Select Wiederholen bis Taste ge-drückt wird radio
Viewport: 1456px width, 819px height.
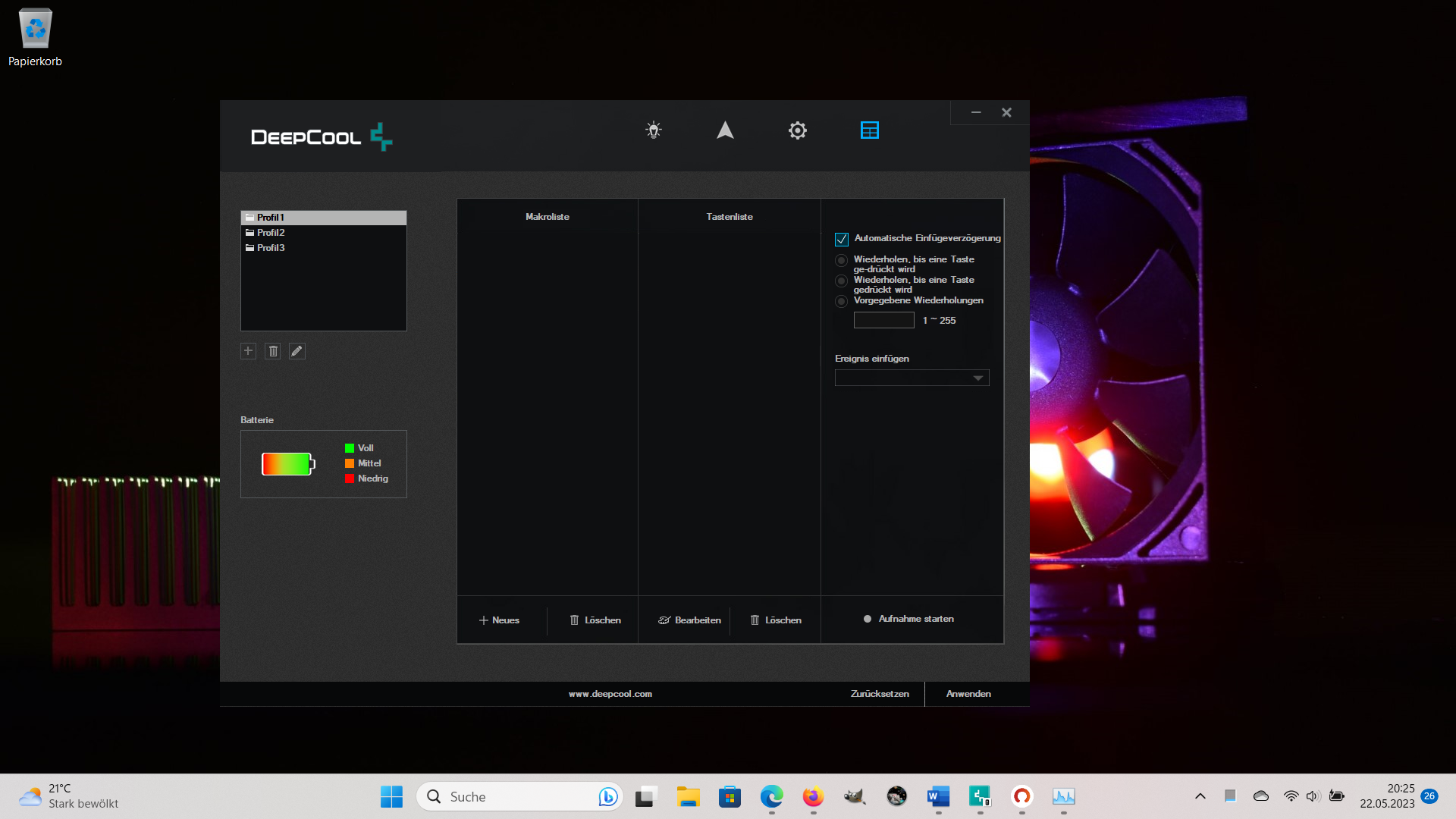coord(841,261)
